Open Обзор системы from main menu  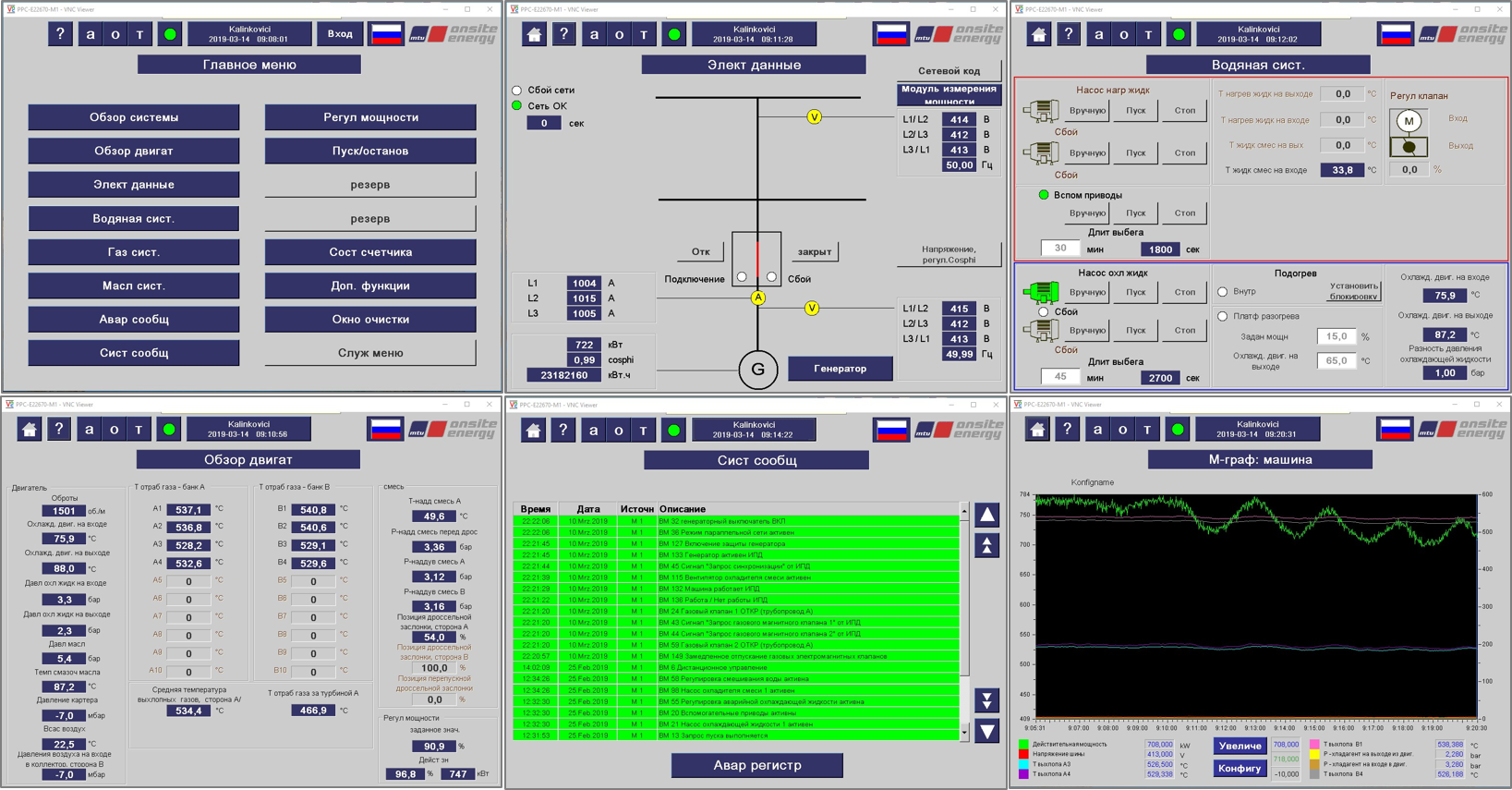[134, 117]
